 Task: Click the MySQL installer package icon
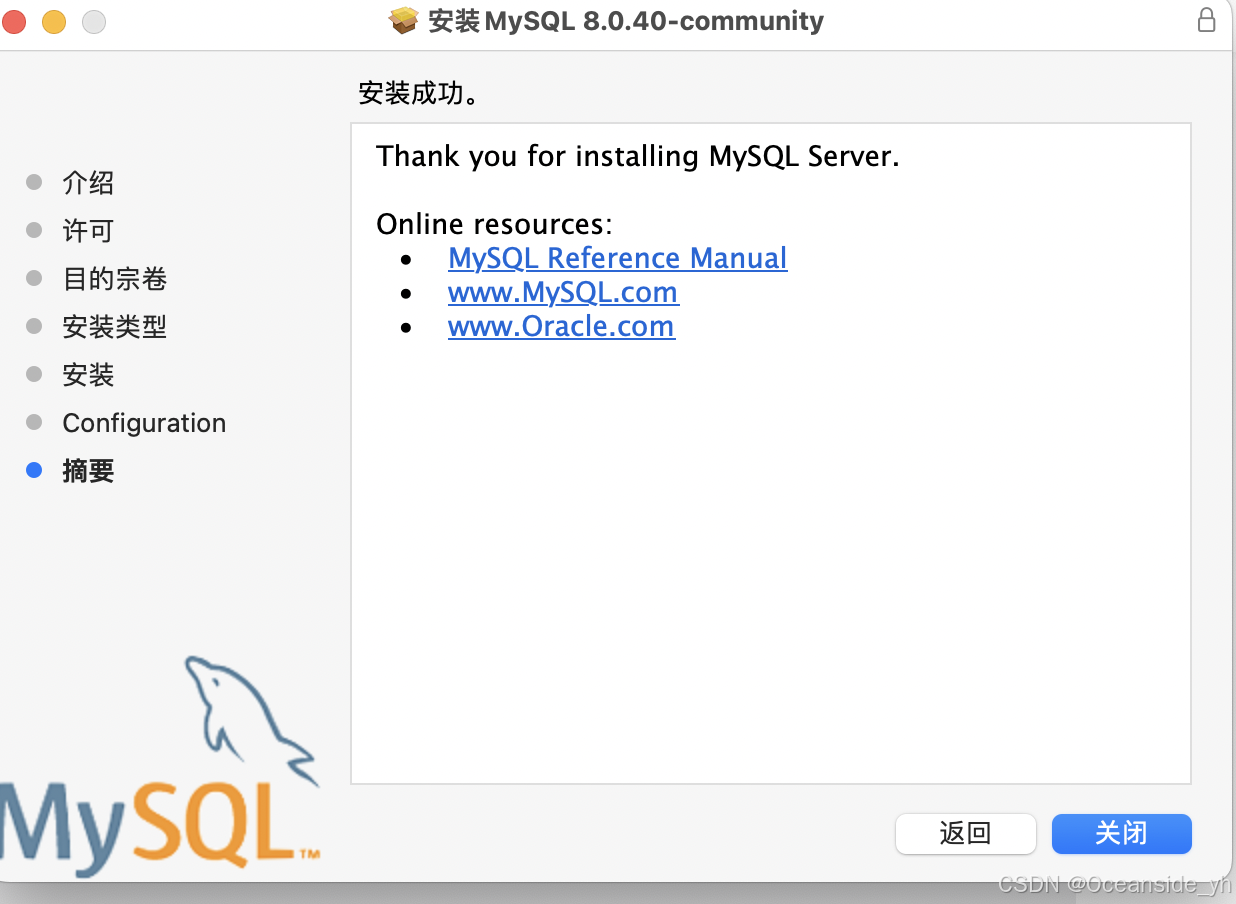point(403,20)
